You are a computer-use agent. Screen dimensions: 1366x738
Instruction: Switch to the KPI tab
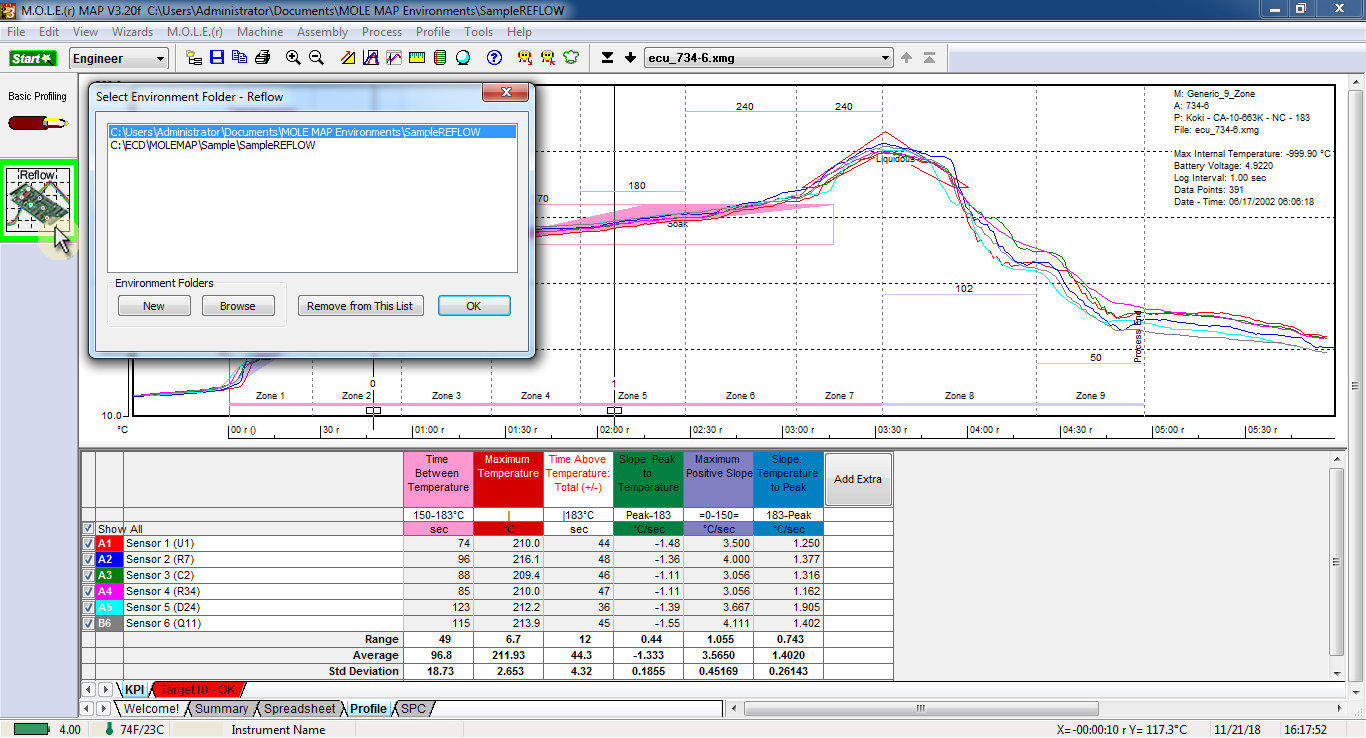pos(134,689)
